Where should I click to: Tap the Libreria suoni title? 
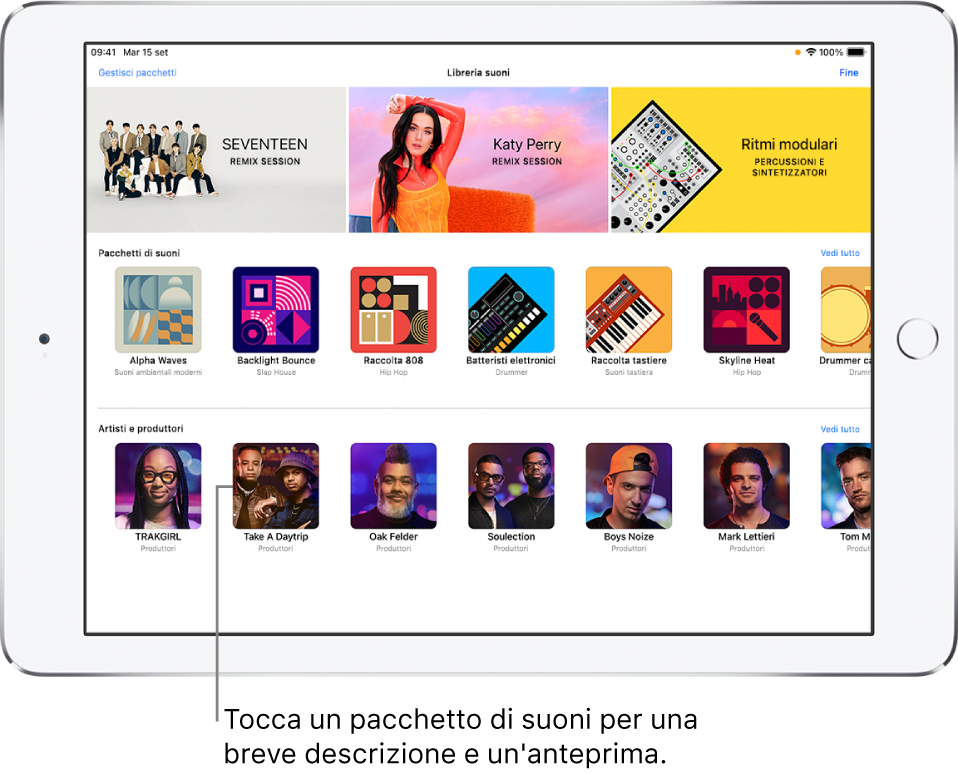click(478, 73)
